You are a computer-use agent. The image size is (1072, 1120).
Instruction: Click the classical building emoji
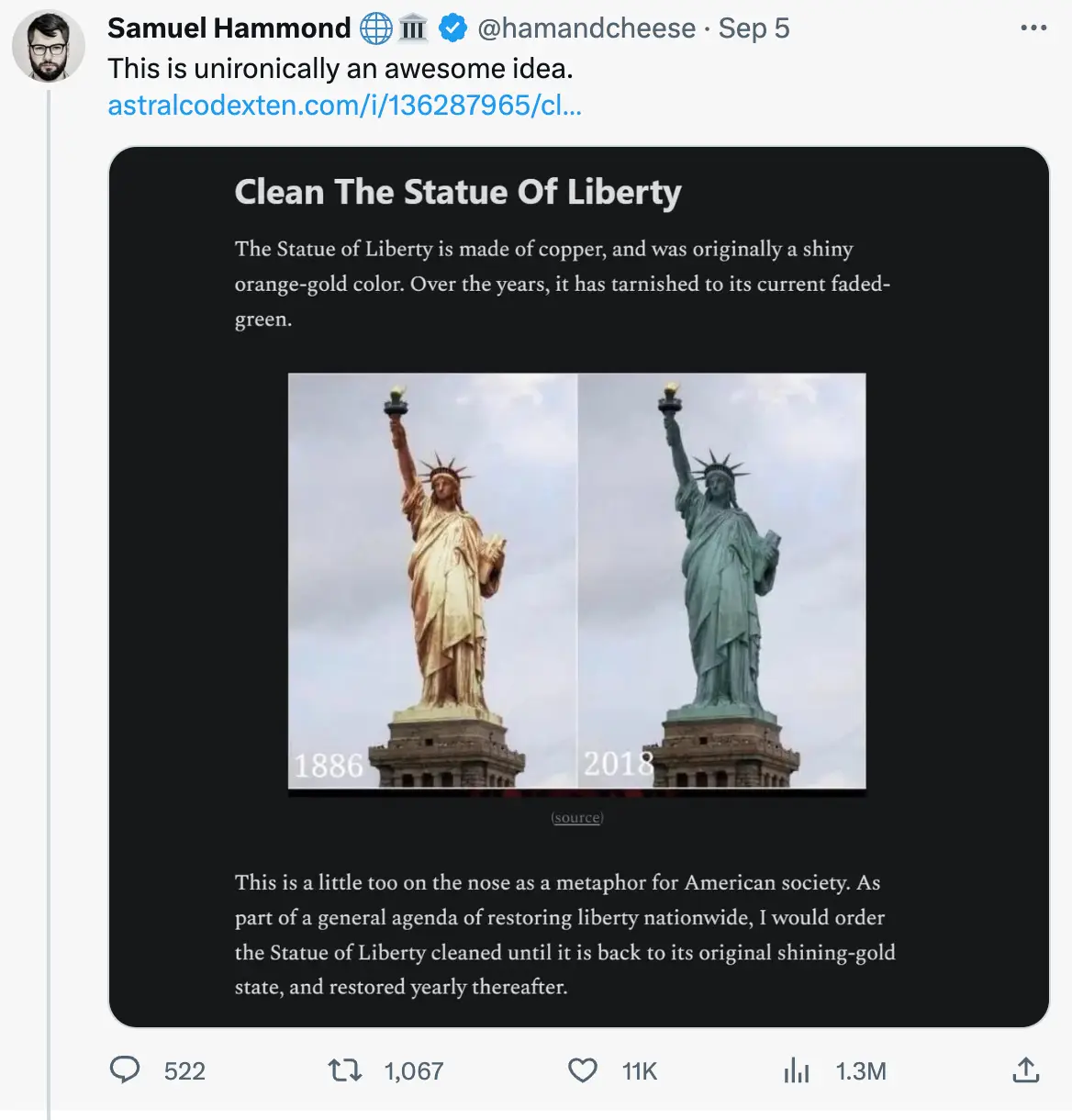point(413,28)
